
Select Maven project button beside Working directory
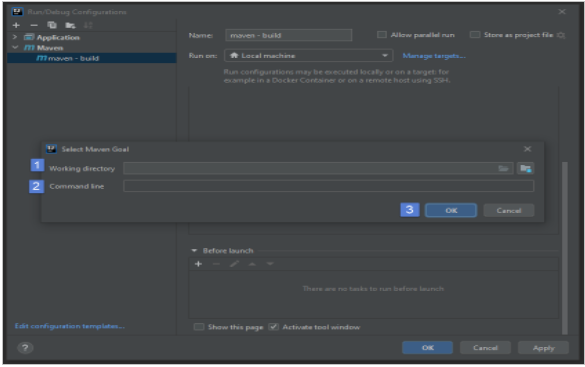click(x=525, y=168)
